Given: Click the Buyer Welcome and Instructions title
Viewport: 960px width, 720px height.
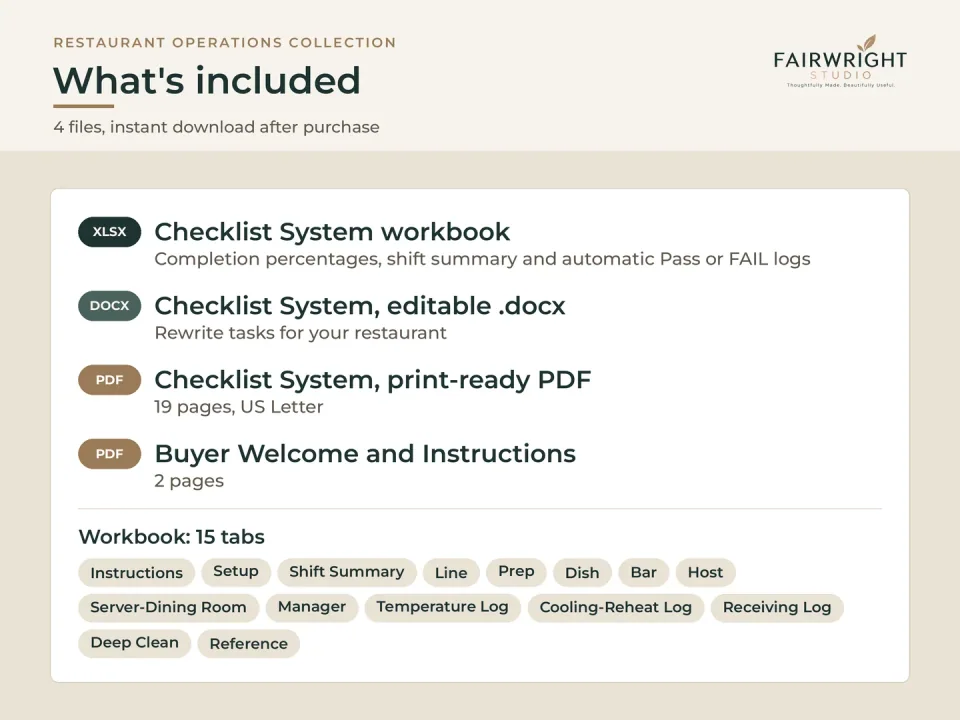Looking at the screenshot, I should coord(365,454).
